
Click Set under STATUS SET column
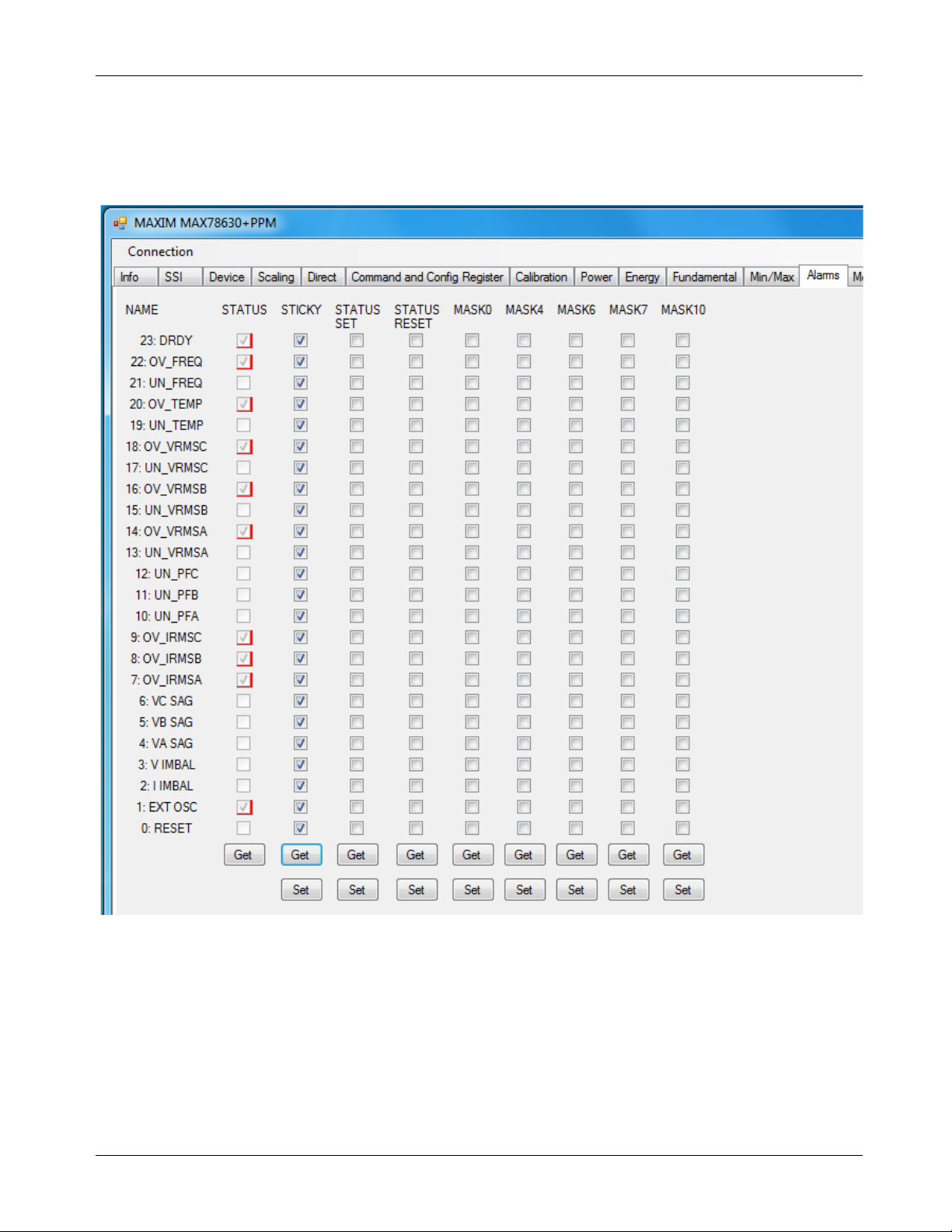coord(357,890)
